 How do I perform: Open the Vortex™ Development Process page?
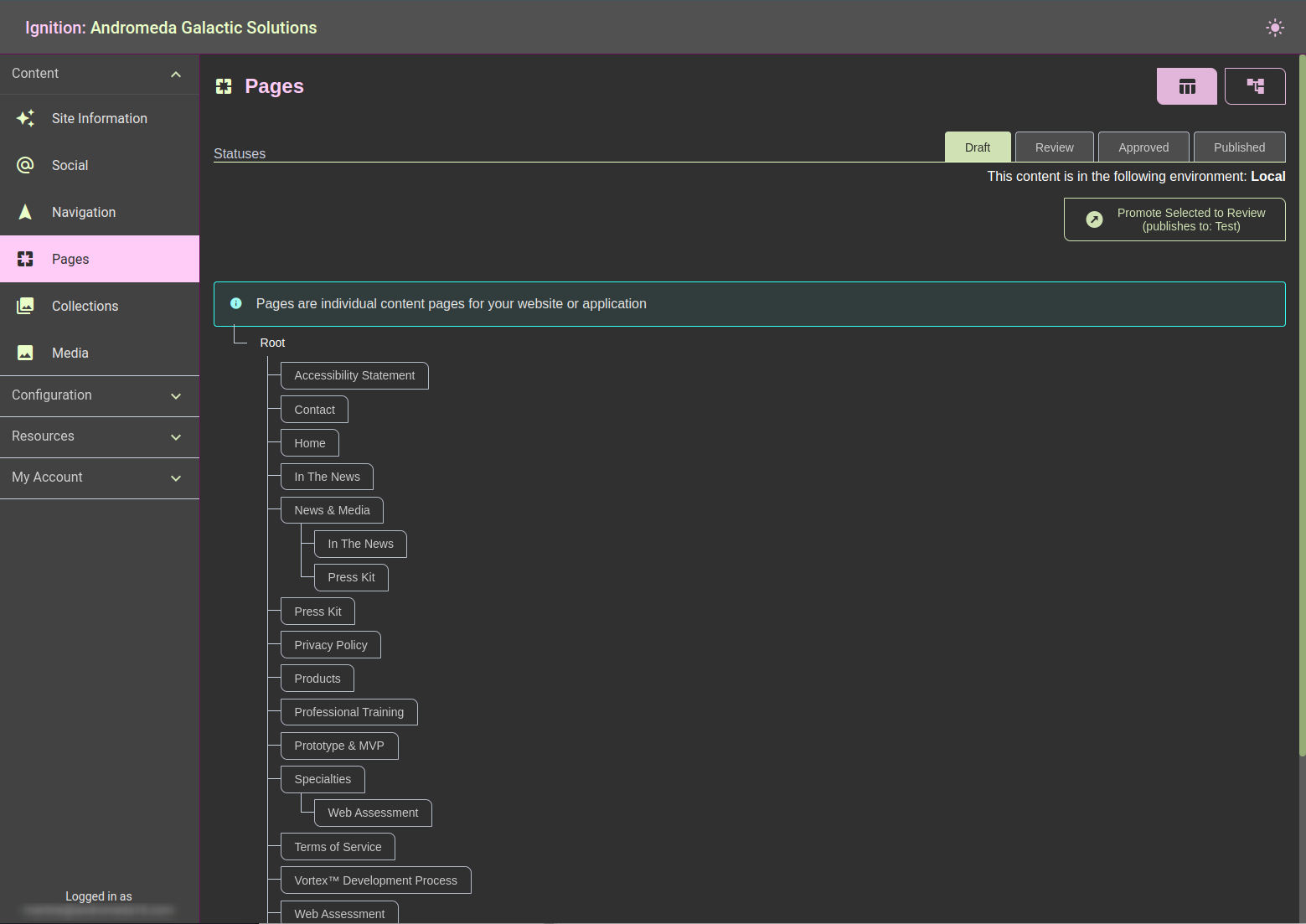point(376,880)
